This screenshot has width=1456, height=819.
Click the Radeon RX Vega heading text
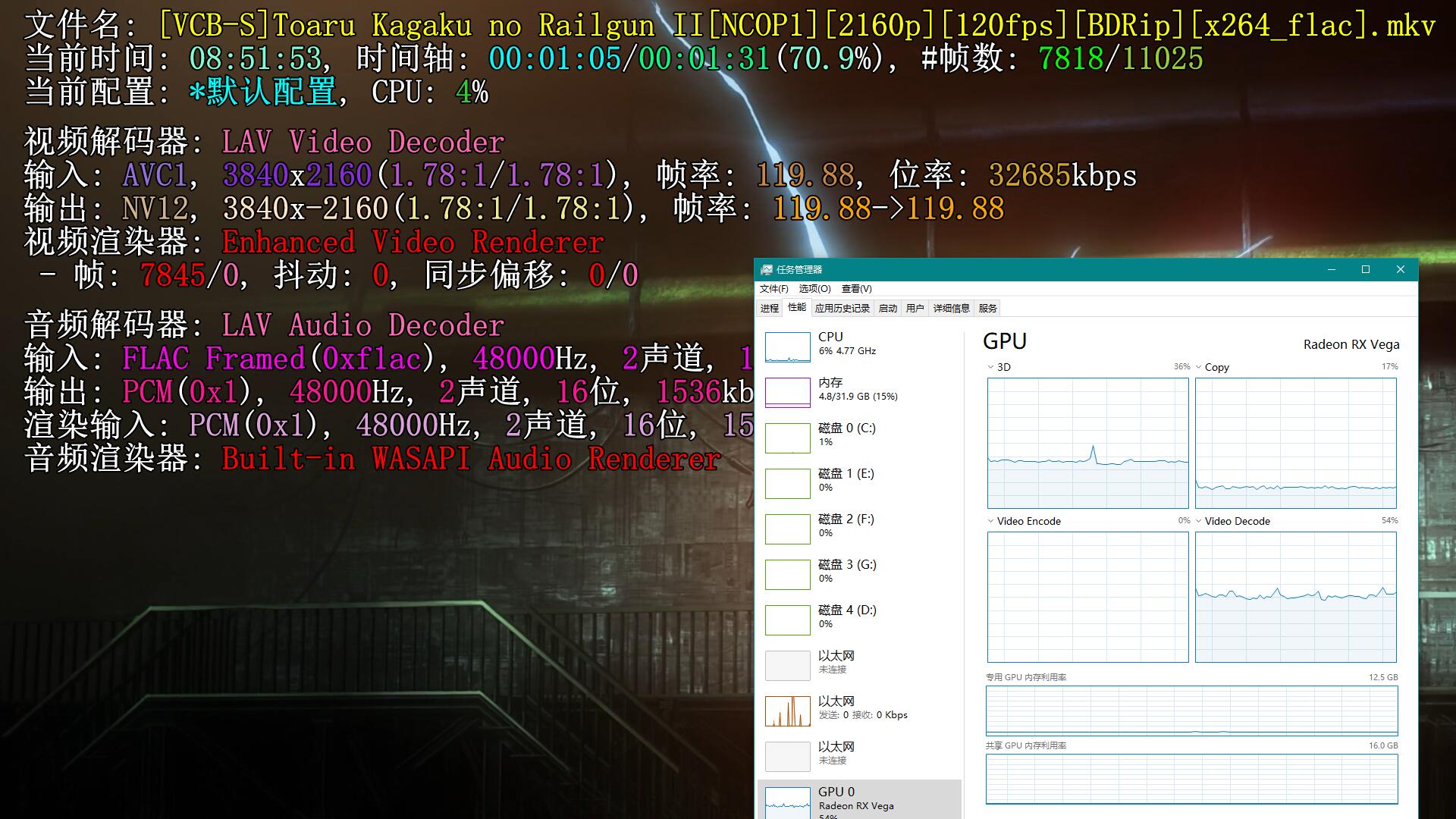[x=1351, y=344]
